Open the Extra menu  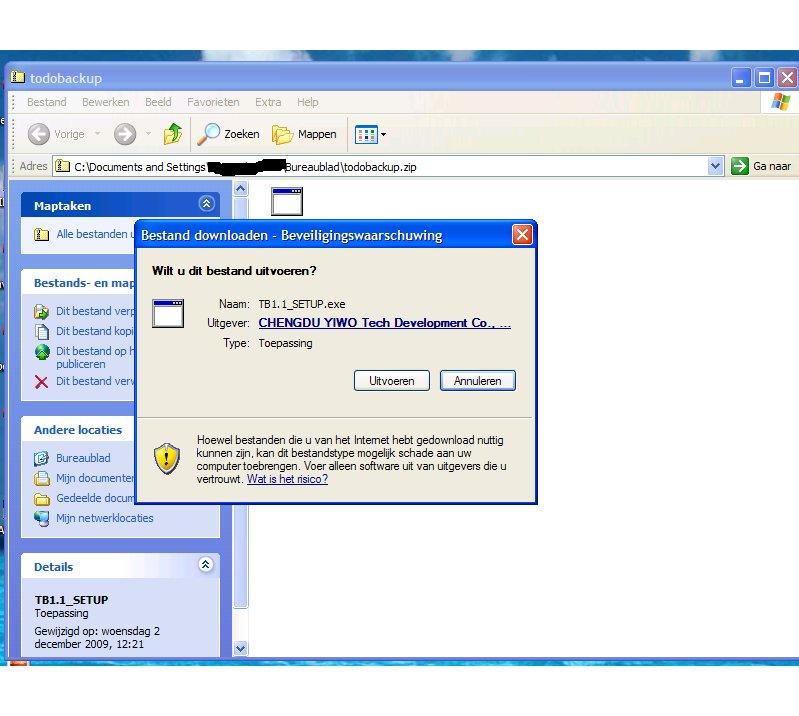tap(268, 102)
